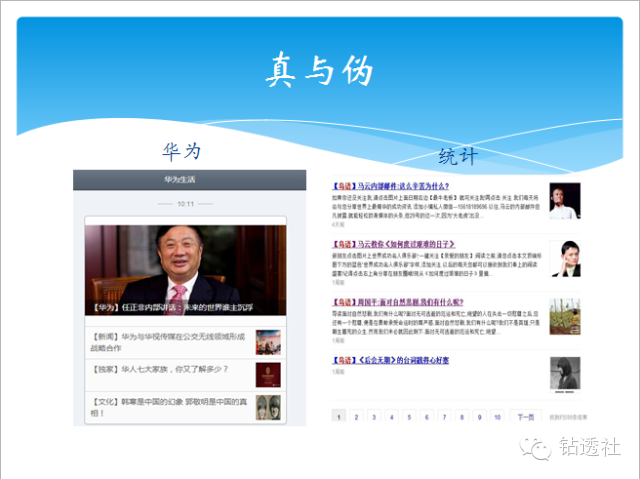Screen dimensions: 640x479
Task: Click the 华为生活 chat header title
Action: 180,180
